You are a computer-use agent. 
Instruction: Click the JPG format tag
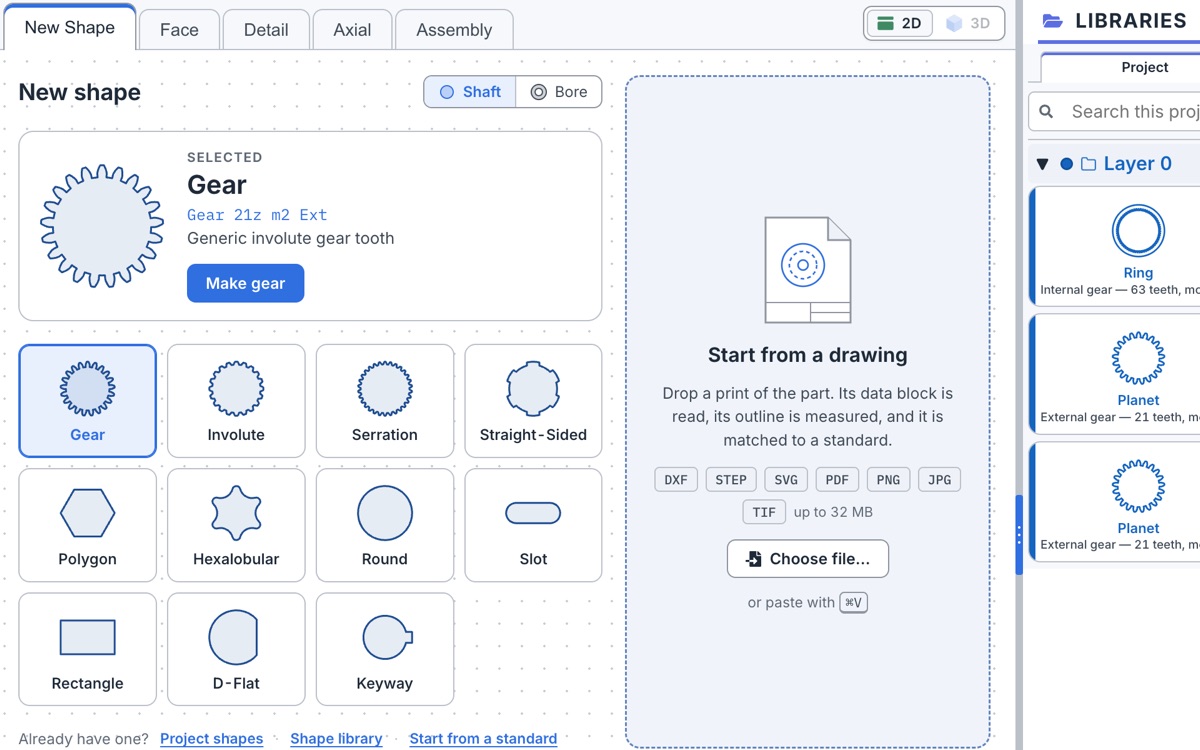[939, 480]
